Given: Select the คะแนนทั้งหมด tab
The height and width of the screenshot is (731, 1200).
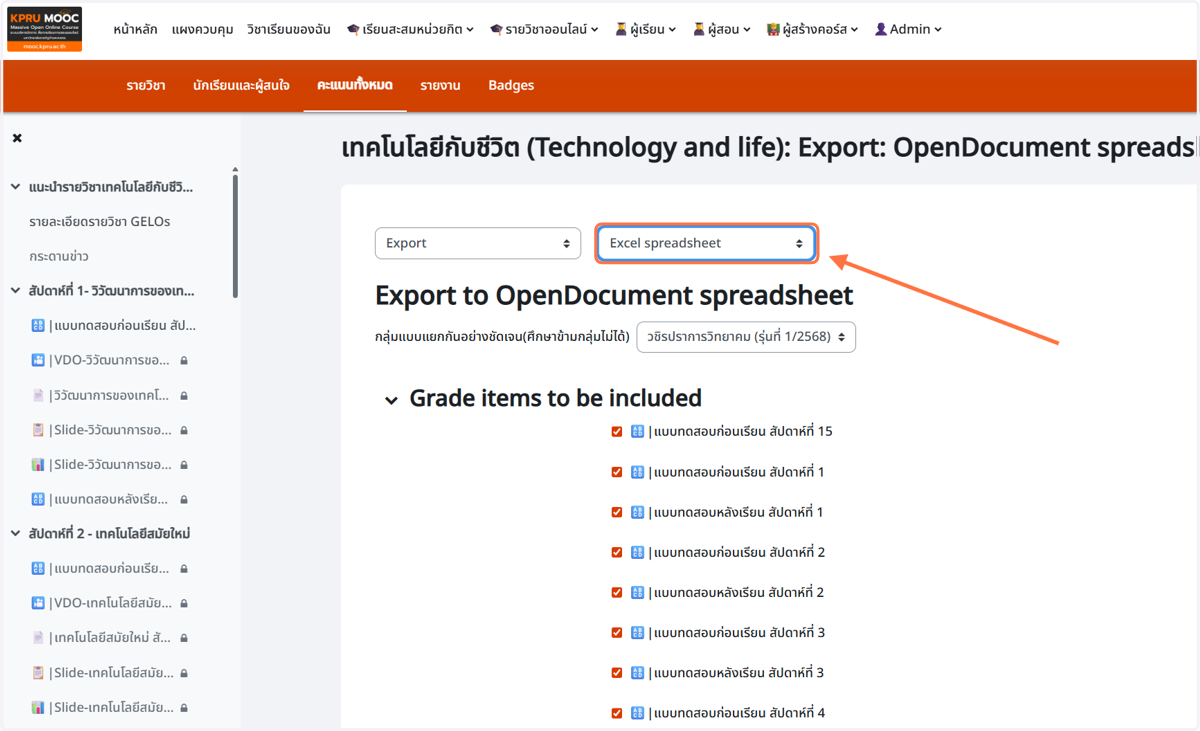Looking at the screenshot, I should point(355,86).
